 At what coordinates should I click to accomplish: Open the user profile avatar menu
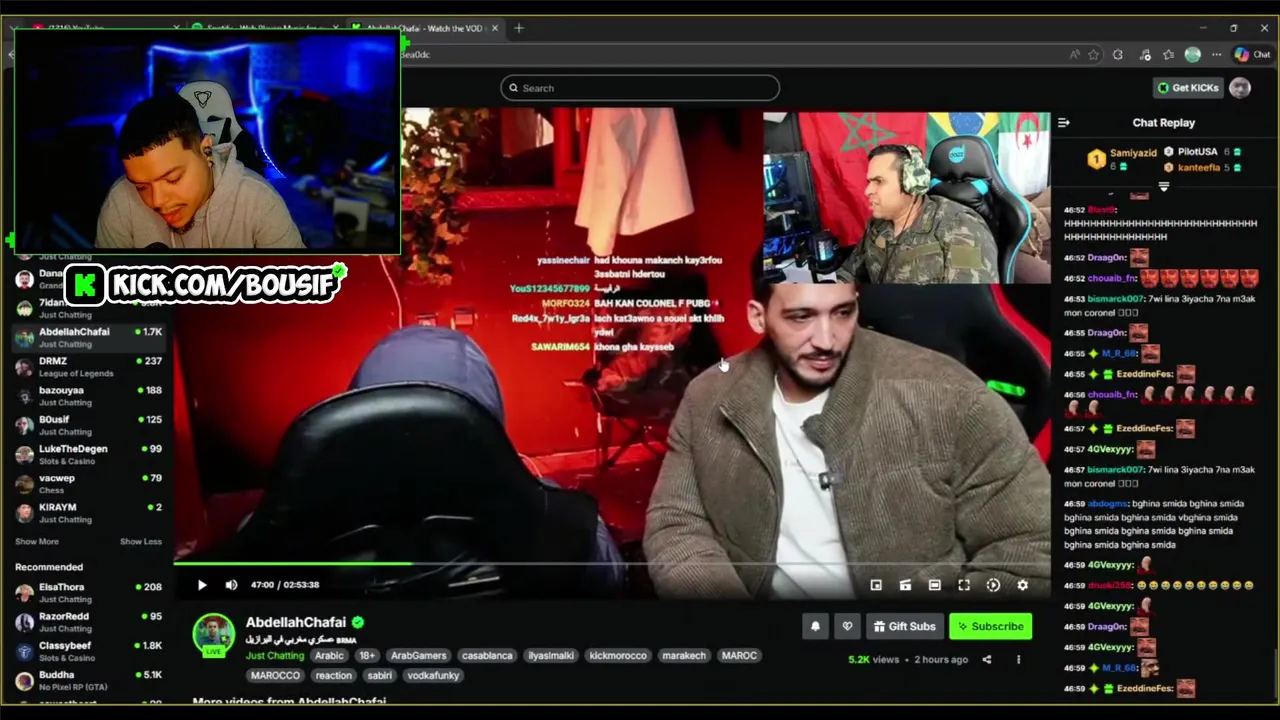(x=1240, y=88)
